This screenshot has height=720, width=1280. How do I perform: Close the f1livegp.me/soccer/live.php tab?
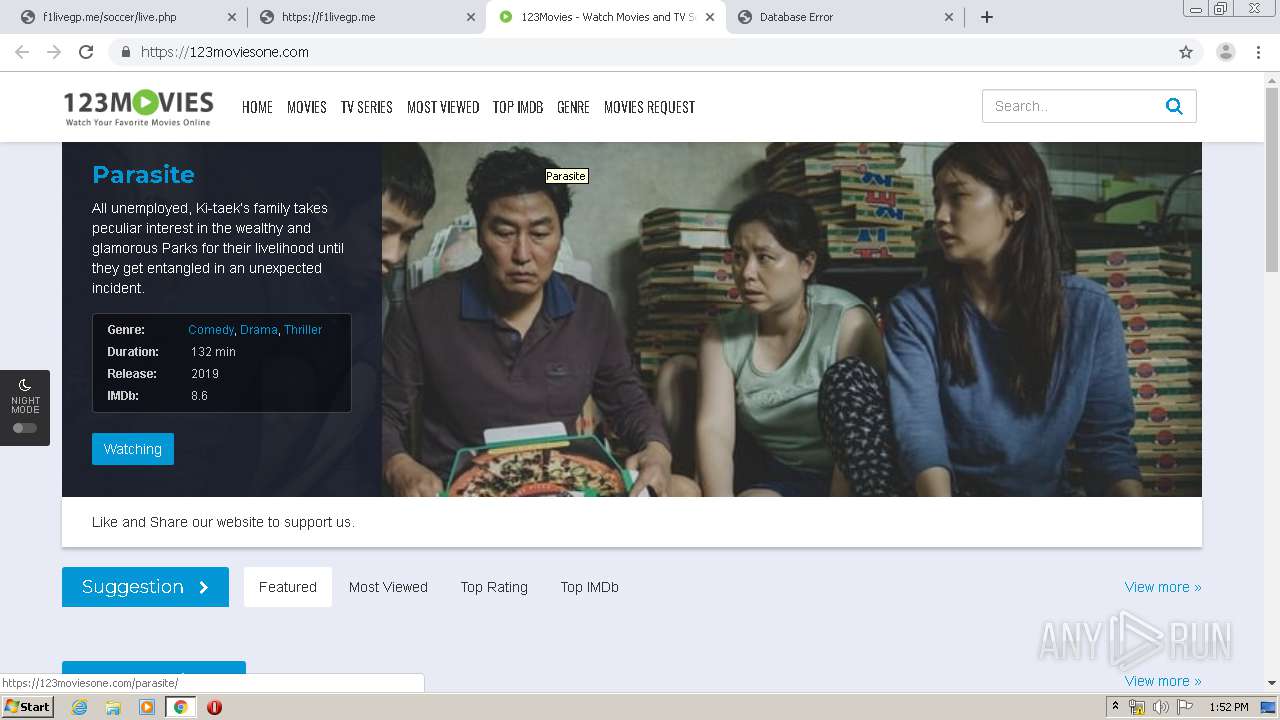(231, 17)
